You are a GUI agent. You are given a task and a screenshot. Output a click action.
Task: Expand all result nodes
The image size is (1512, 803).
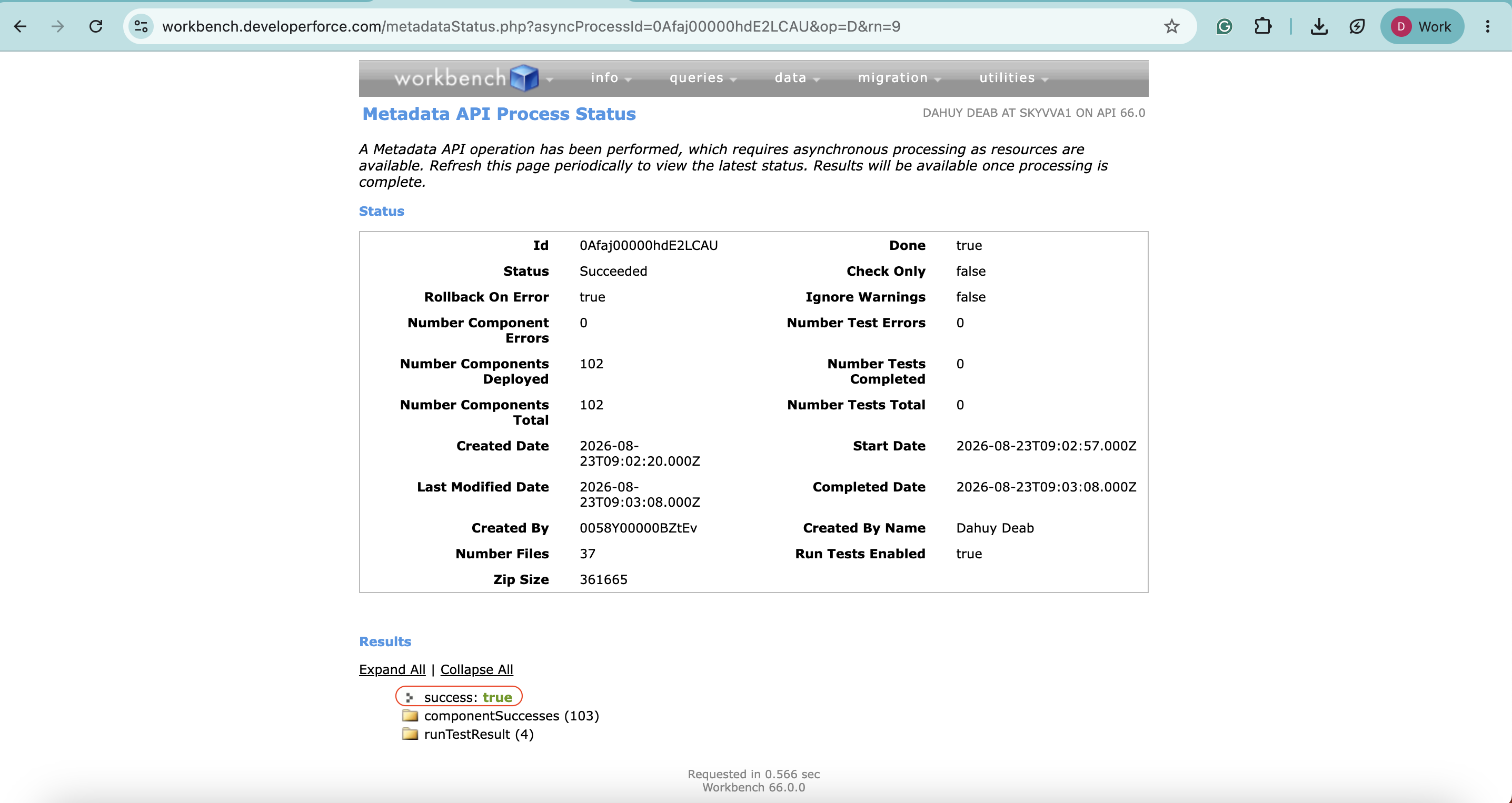coord(392,669)
